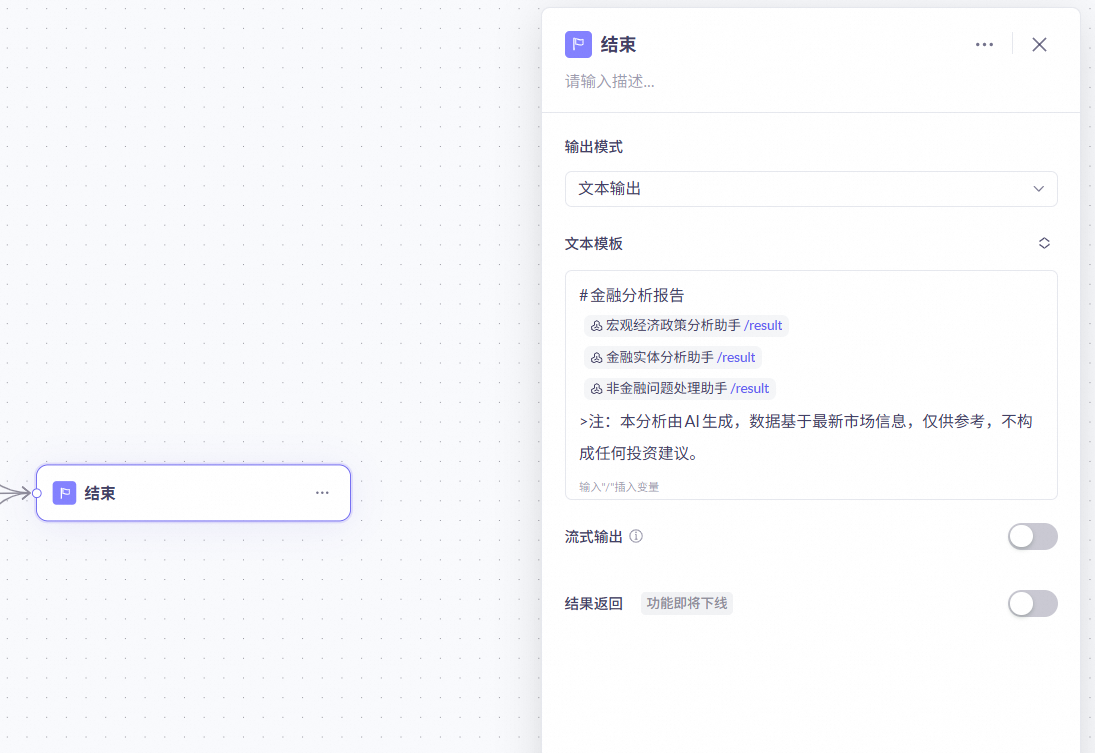Toggle the 流式输出 switch
Screen dimensions: 1095x753
click(x=1032, y=536)
